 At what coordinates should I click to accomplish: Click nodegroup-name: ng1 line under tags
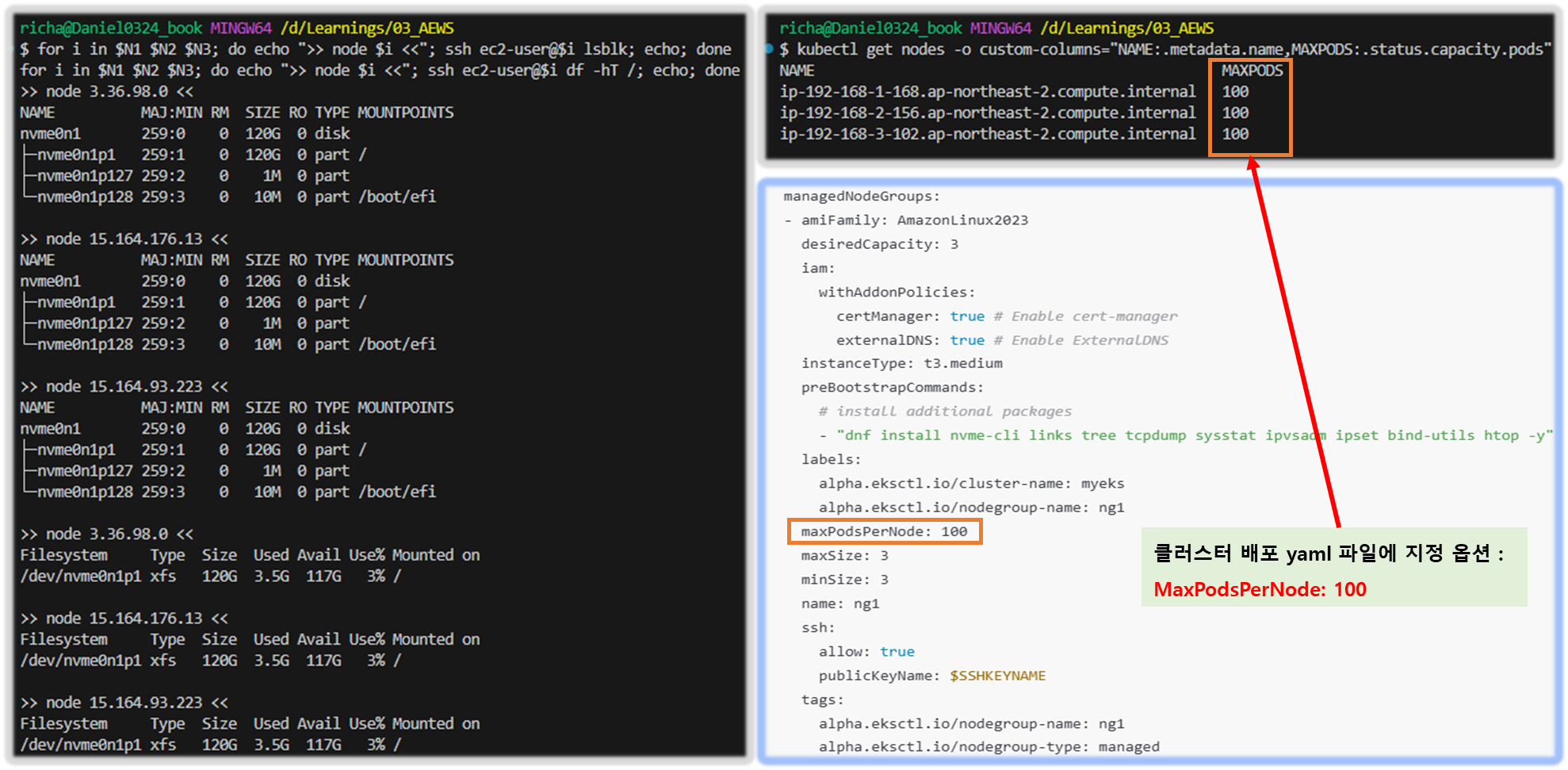coord(971,723)
